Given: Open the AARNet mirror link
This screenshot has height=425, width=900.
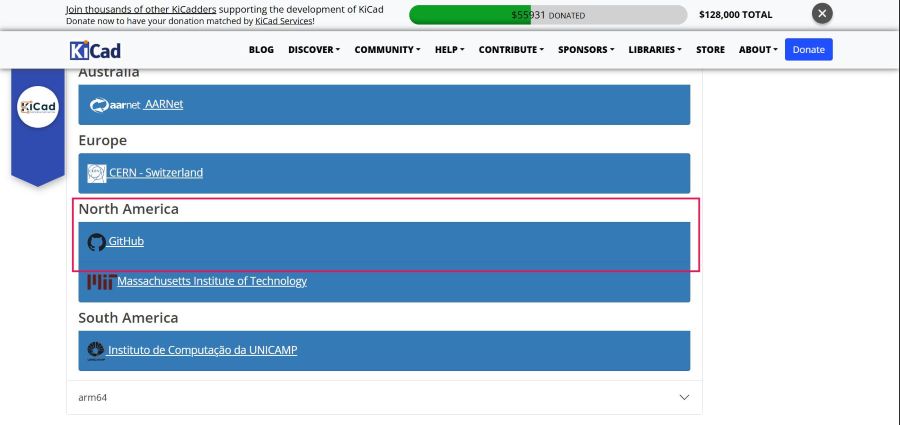Looking at the screenshot, I should point(164,104).
